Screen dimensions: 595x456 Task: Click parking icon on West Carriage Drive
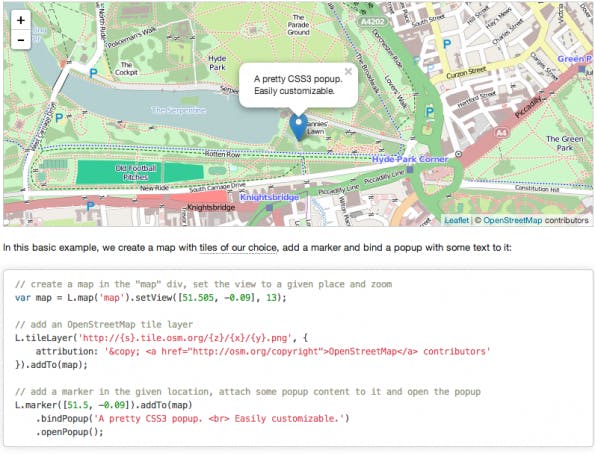59,118
